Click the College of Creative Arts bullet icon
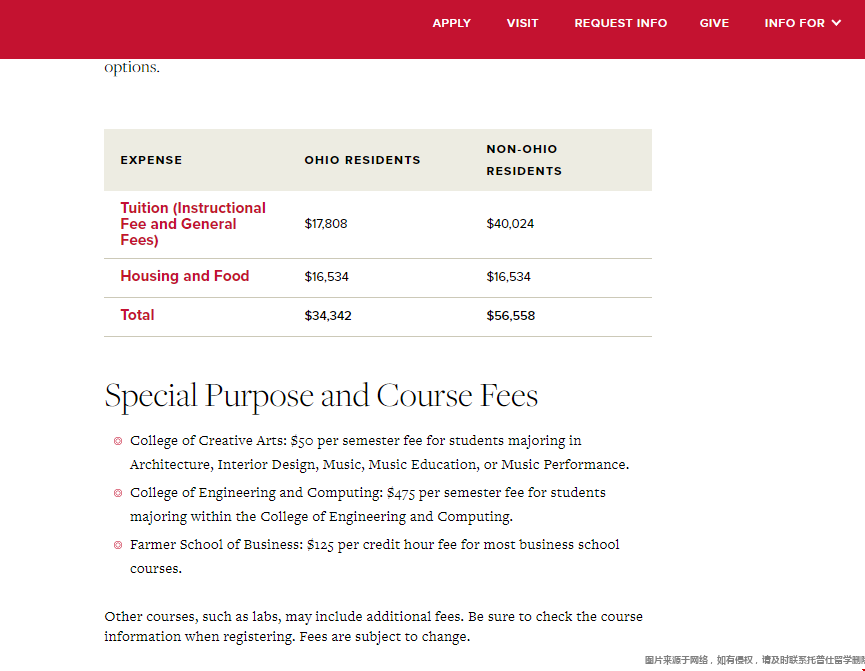 118,441
